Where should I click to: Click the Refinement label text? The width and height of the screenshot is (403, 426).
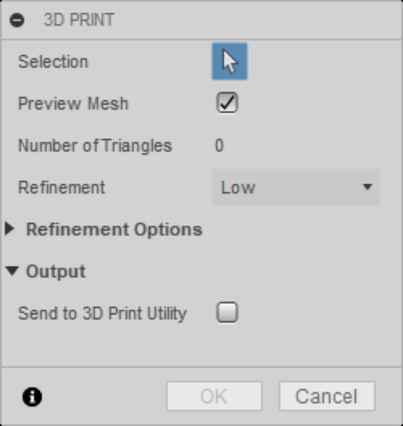(x=62, y=187)
